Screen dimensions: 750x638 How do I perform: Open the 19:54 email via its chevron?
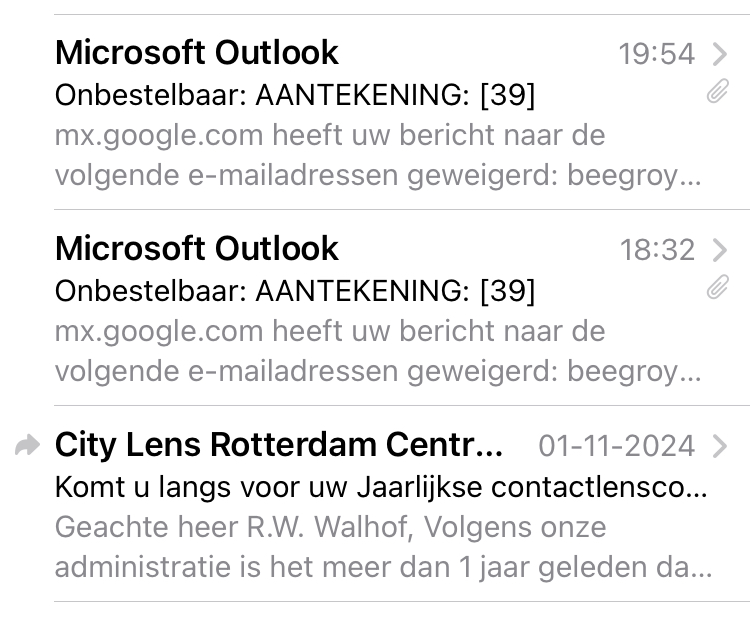pyautogui.click(x=720, y=53)
